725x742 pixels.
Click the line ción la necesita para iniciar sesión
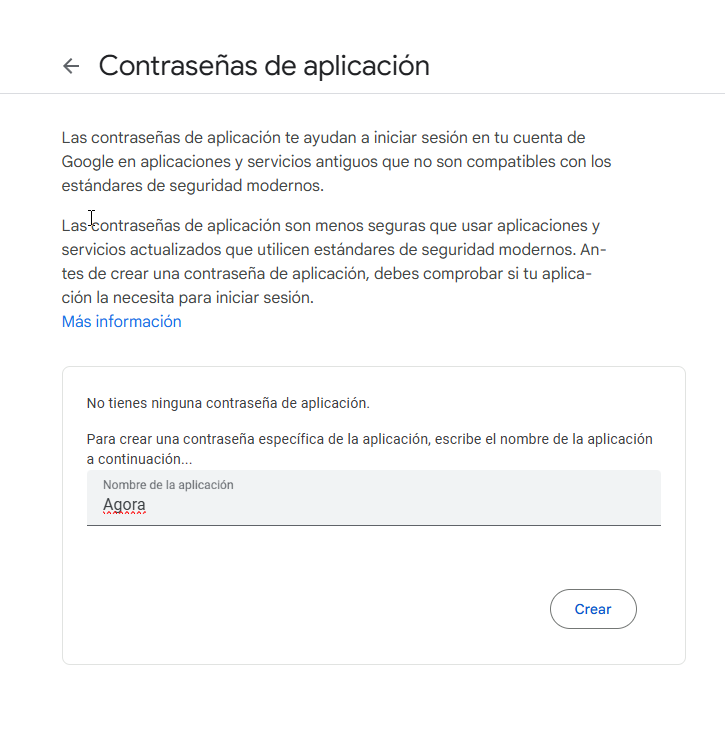click(x=187, y=298)
